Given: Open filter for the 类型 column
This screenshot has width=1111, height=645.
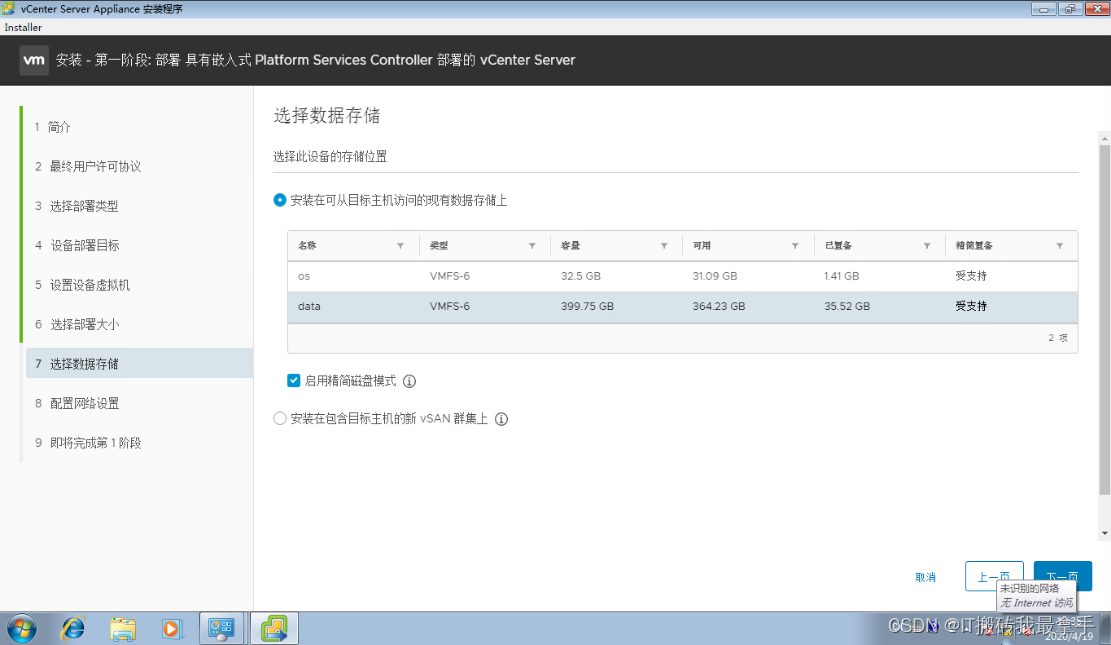Looking at the screenshot, I should point(532,246).
